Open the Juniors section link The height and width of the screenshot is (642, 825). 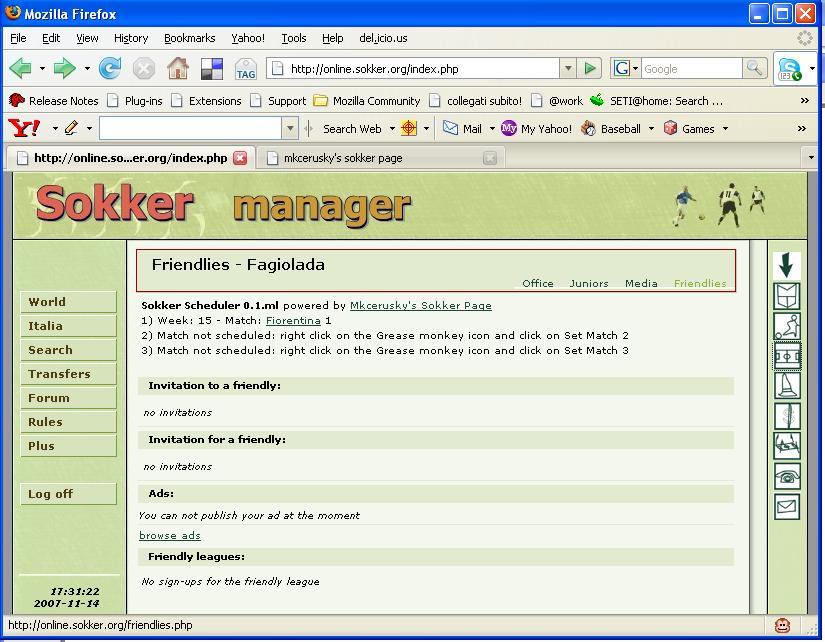[x=589, y=283]
